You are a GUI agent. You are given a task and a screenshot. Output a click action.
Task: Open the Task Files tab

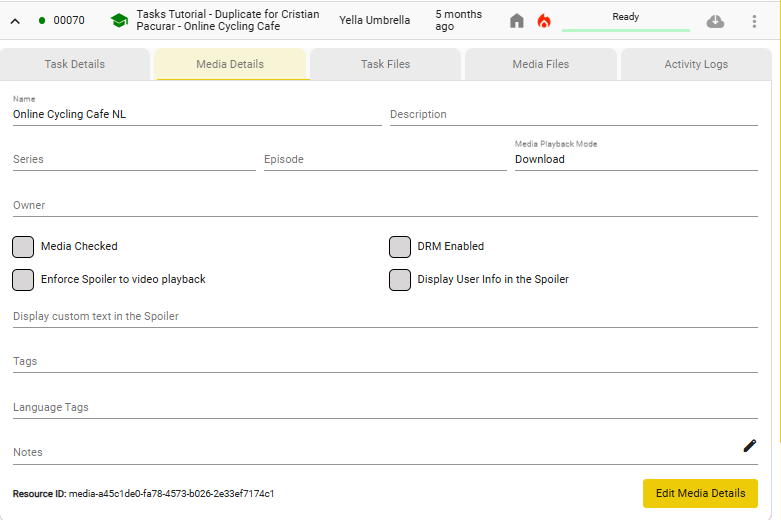pyautogui.click(x=386, y=64)
